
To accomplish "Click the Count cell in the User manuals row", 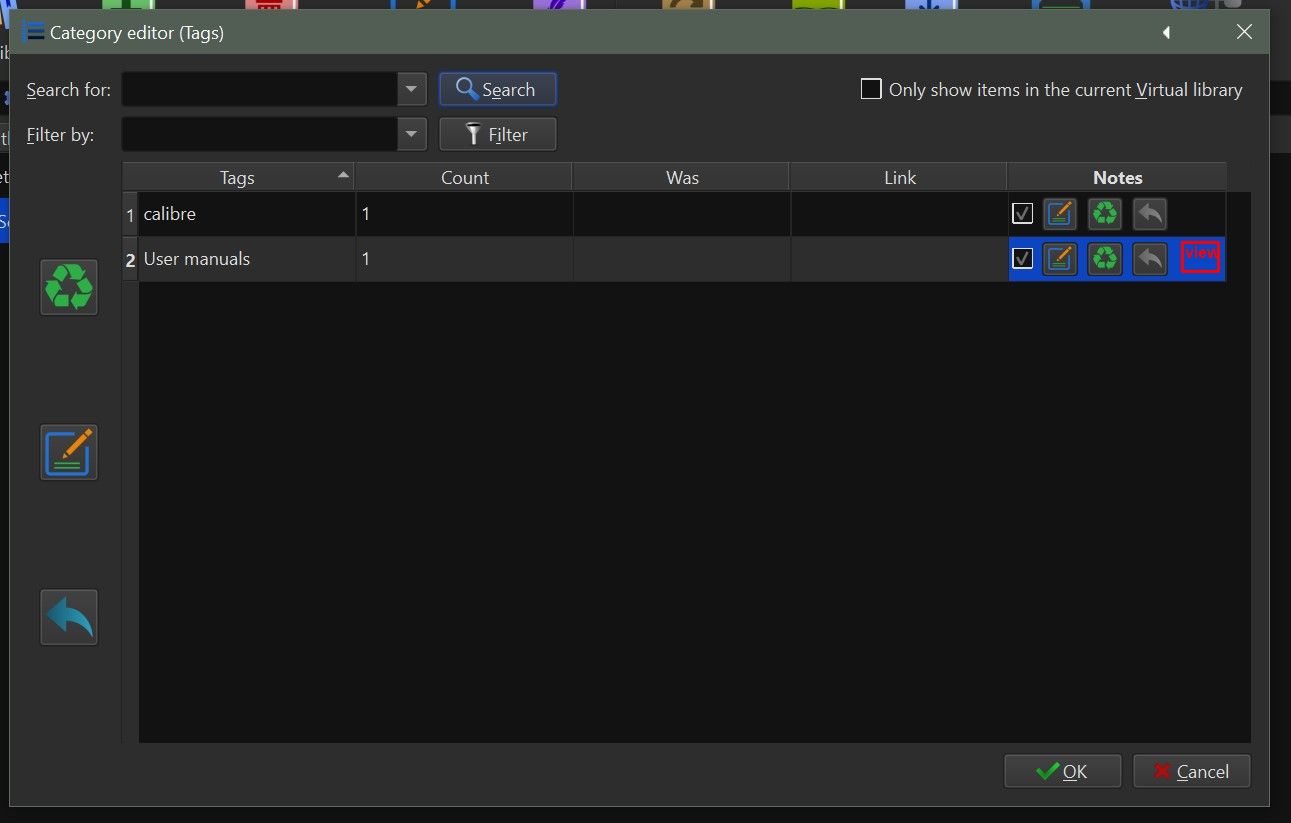I will (464, 259).
